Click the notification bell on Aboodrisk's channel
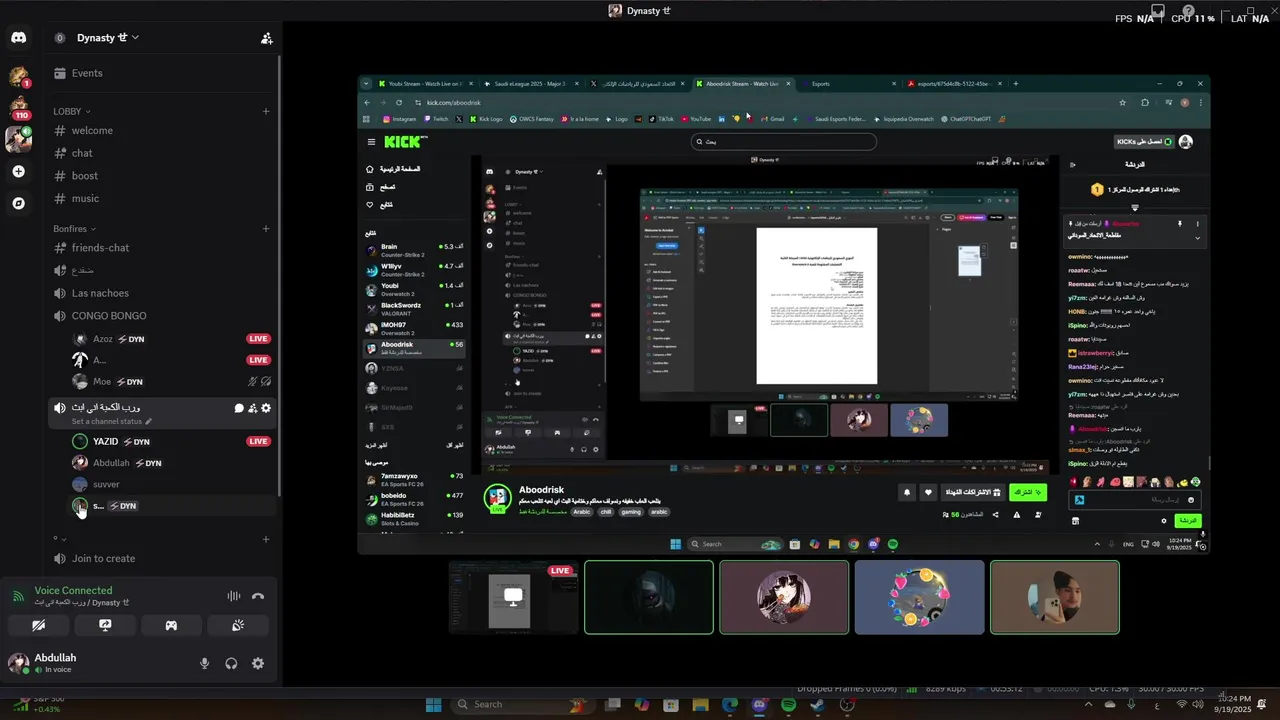 (x=907, y=492)
